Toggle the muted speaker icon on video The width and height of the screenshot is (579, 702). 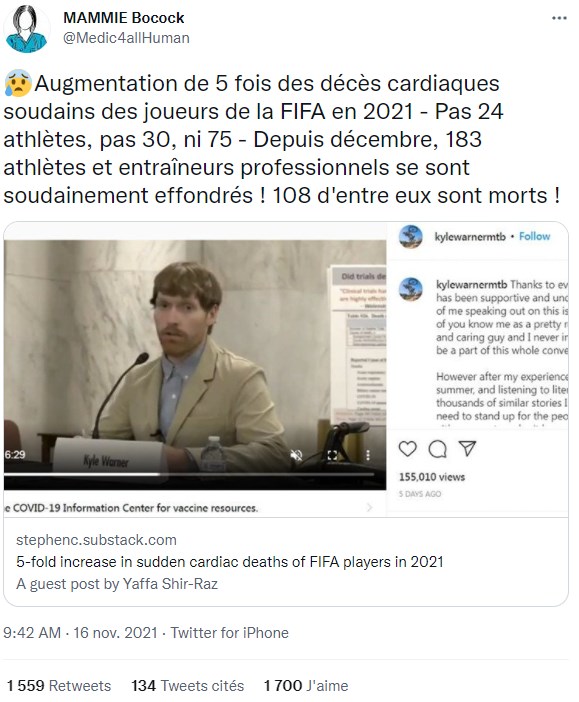tap(296, 455)
